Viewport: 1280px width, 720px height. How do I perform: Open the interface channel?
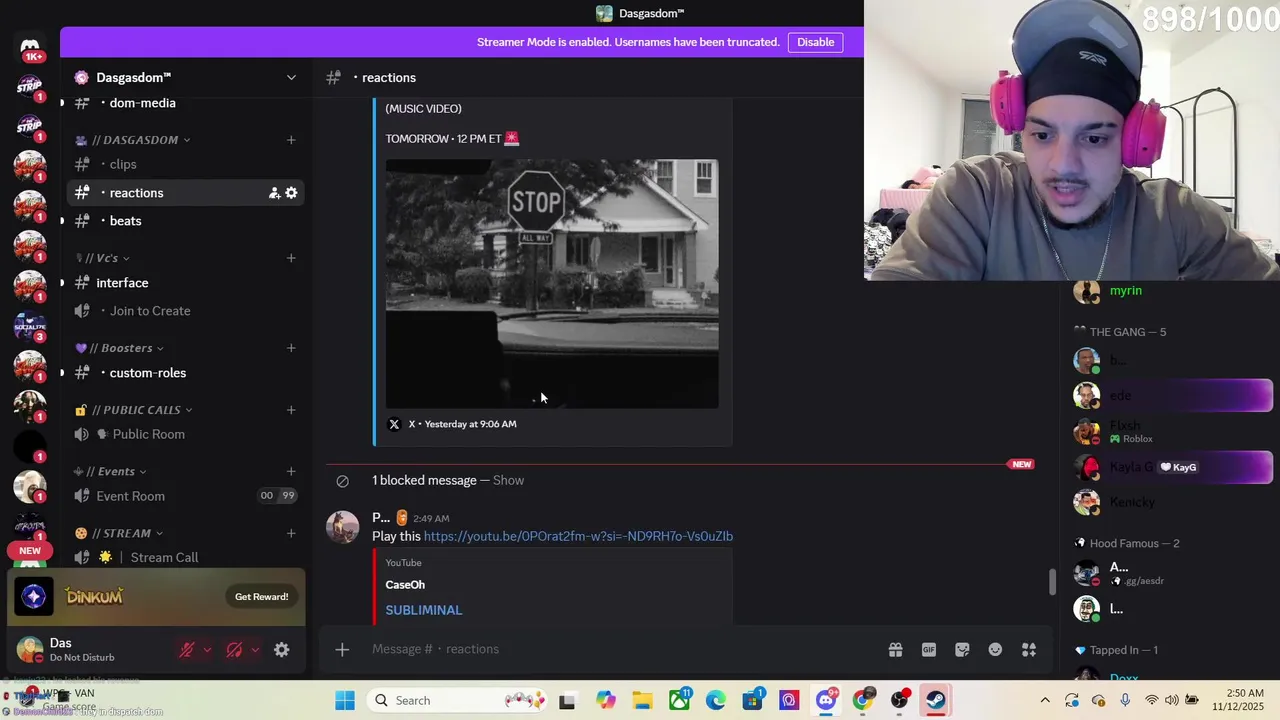(x=185, y=283)
